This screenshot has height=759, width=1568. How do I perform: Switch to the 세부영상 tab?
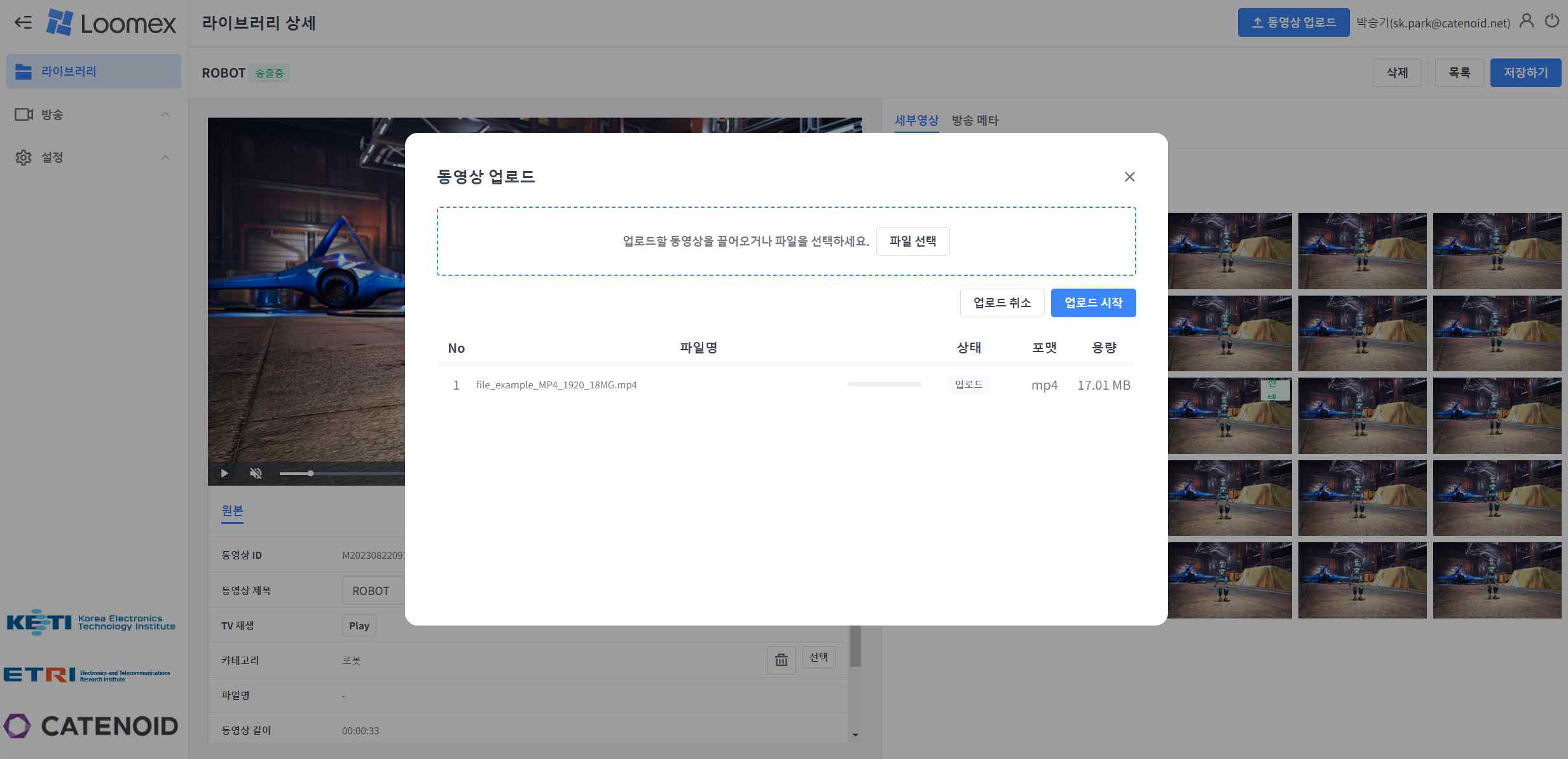[916, 121]
